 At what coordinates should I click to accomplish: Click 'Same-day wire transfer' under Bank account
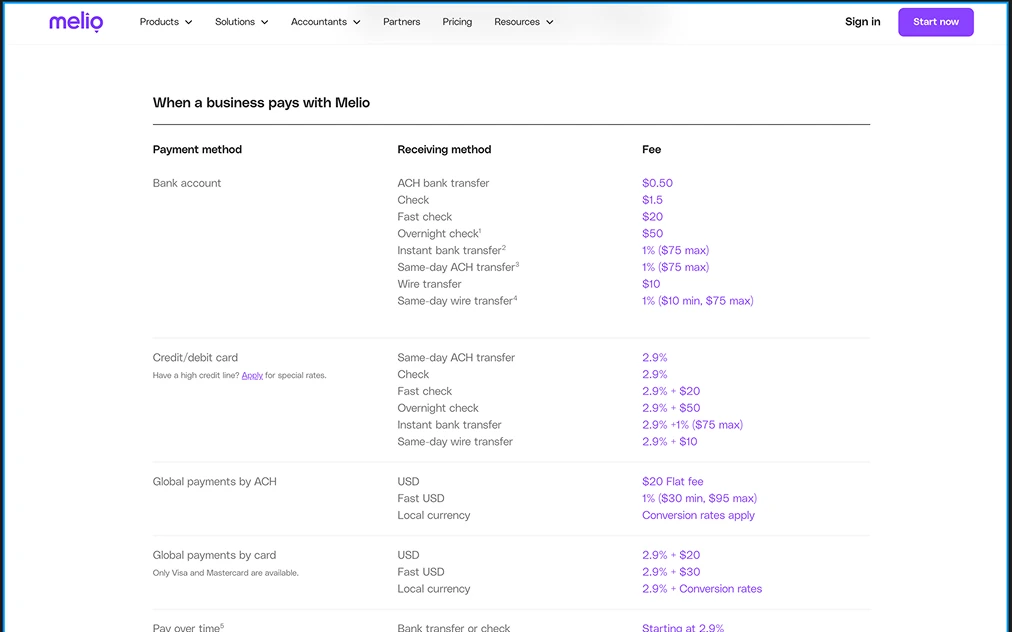(457, 300)
